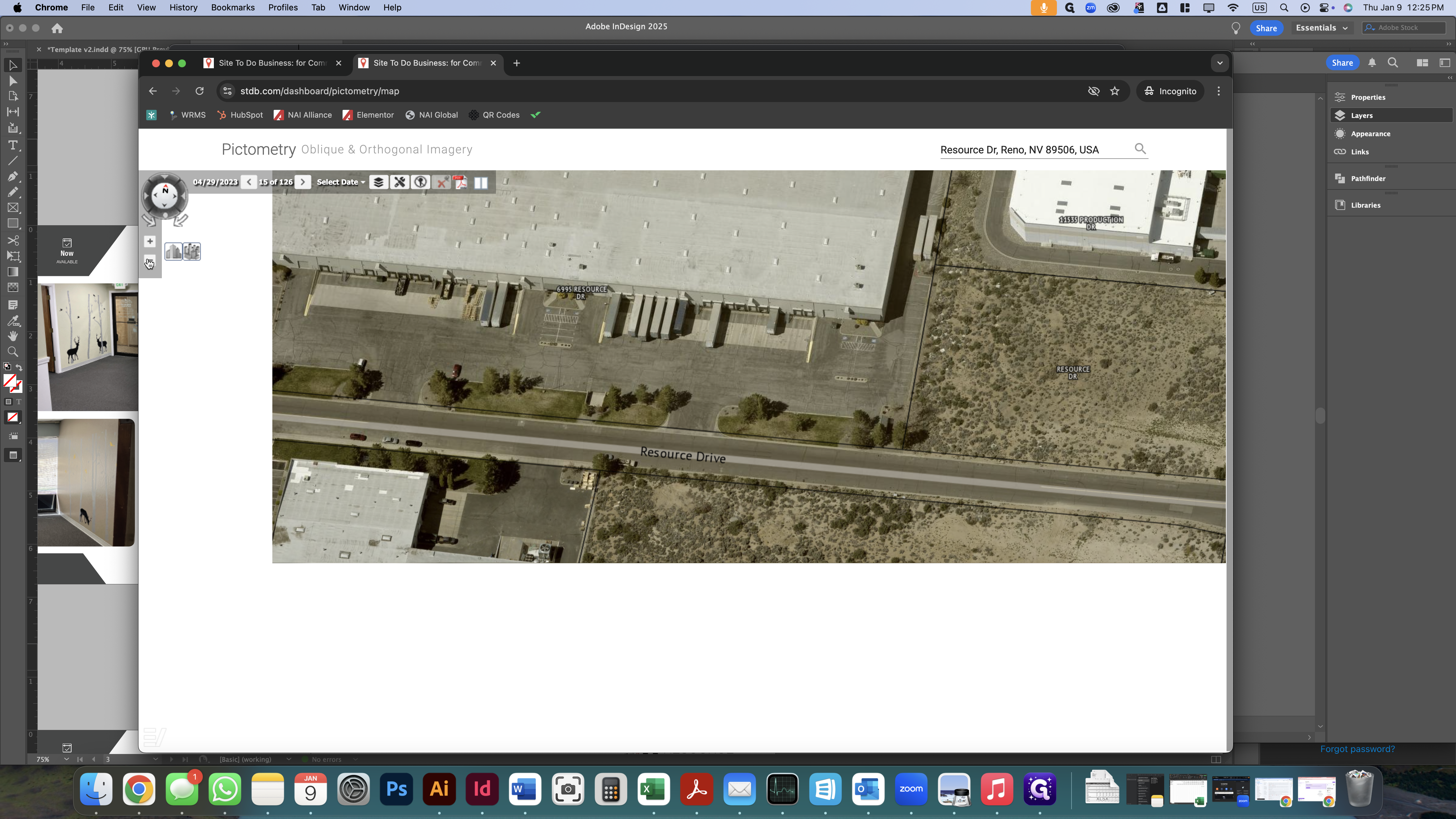Select the InDesign Selection tool
The image size is (1456, 819).
click(12, 66)
